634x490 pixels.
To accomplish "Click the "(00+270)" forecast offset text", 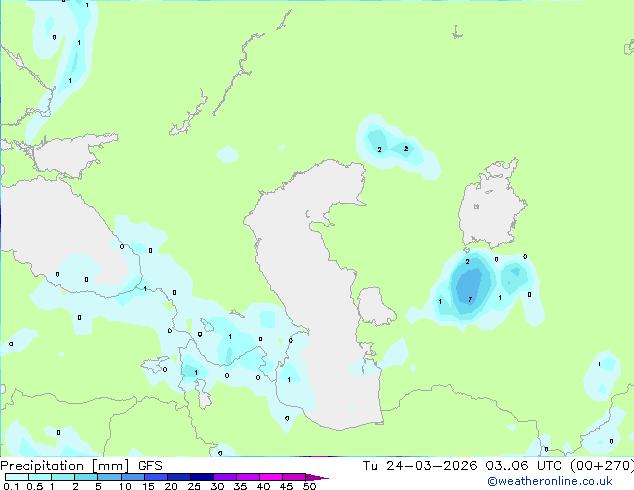I will [602, 466].
